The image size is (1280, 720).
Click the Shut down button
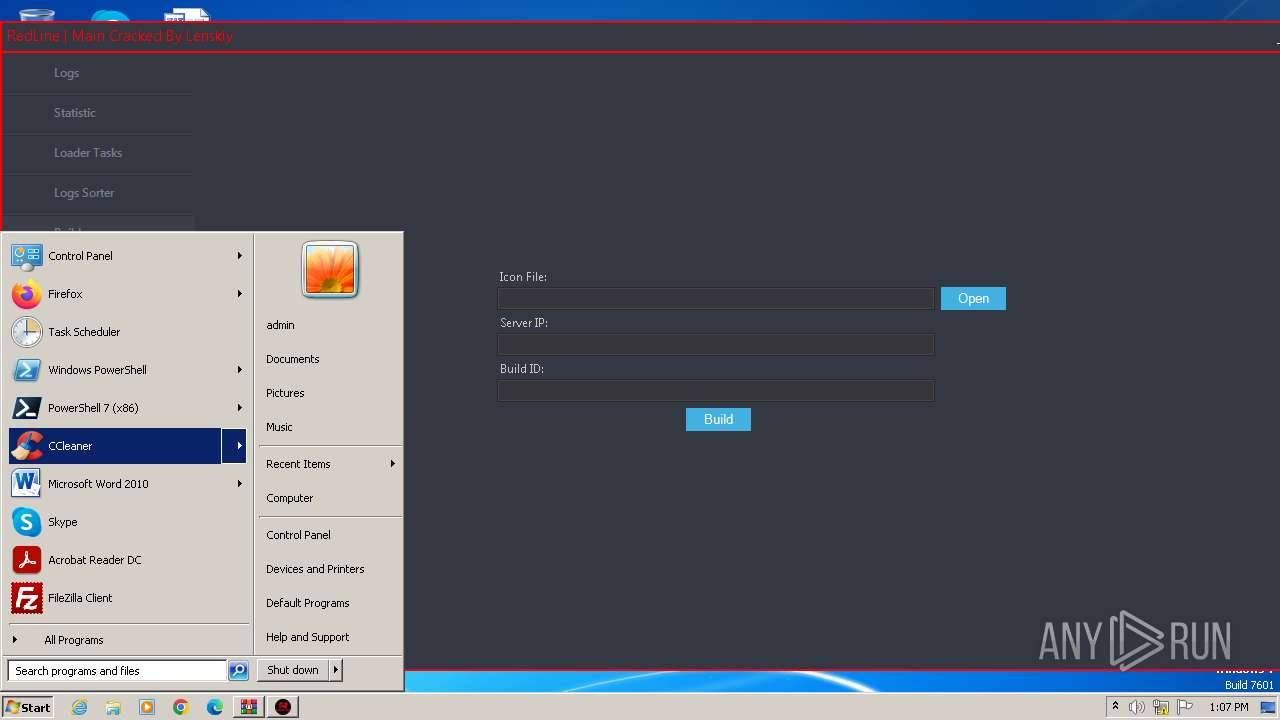[293, 670]
